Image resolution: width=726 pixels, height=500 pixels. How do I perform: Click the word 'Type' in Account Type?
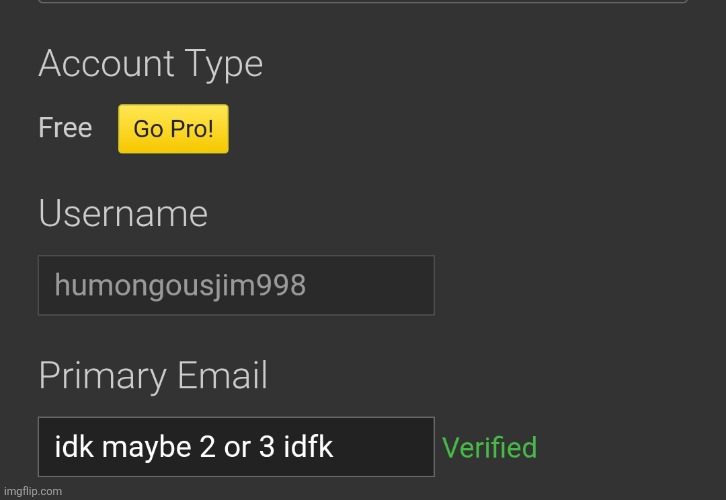(222, 64)
